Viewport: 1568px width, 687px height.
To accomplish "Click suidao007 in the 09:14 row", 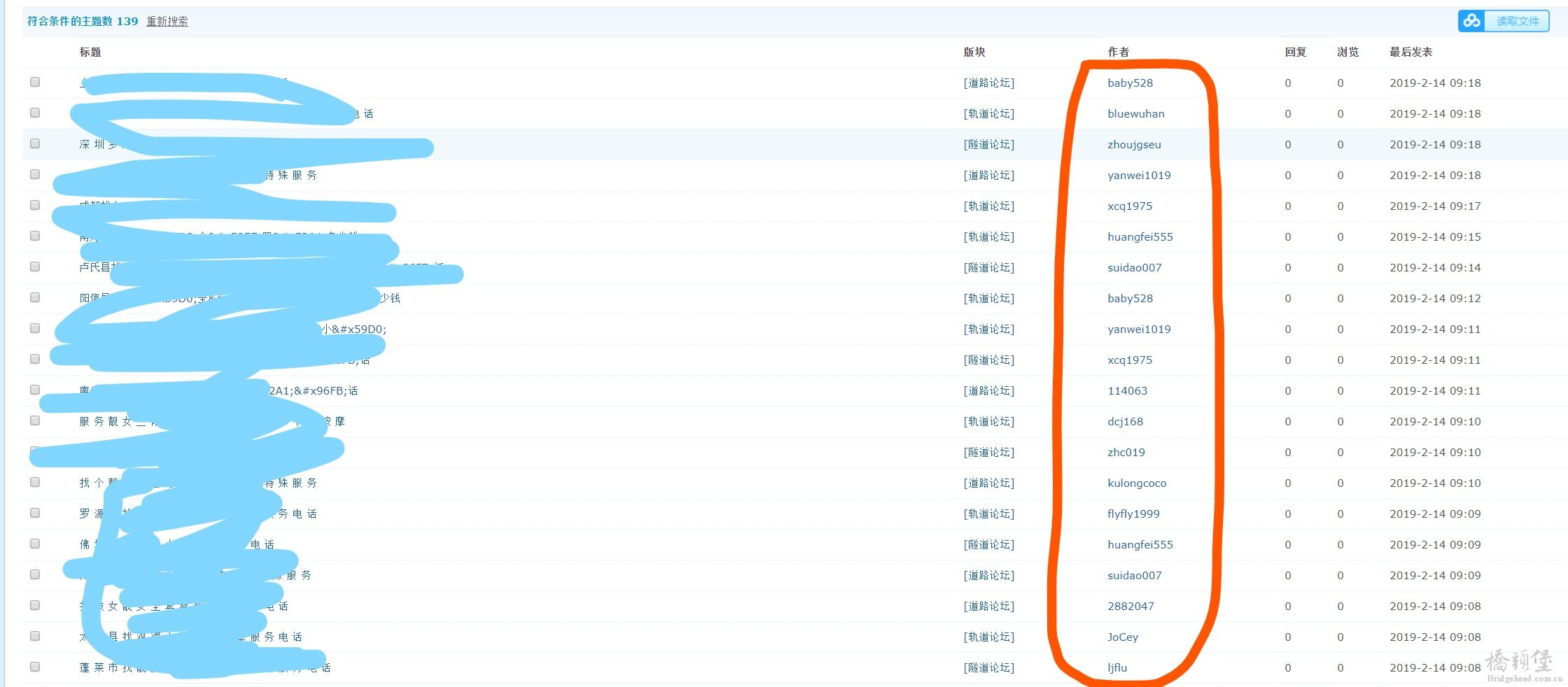I will coord(1134,267).
